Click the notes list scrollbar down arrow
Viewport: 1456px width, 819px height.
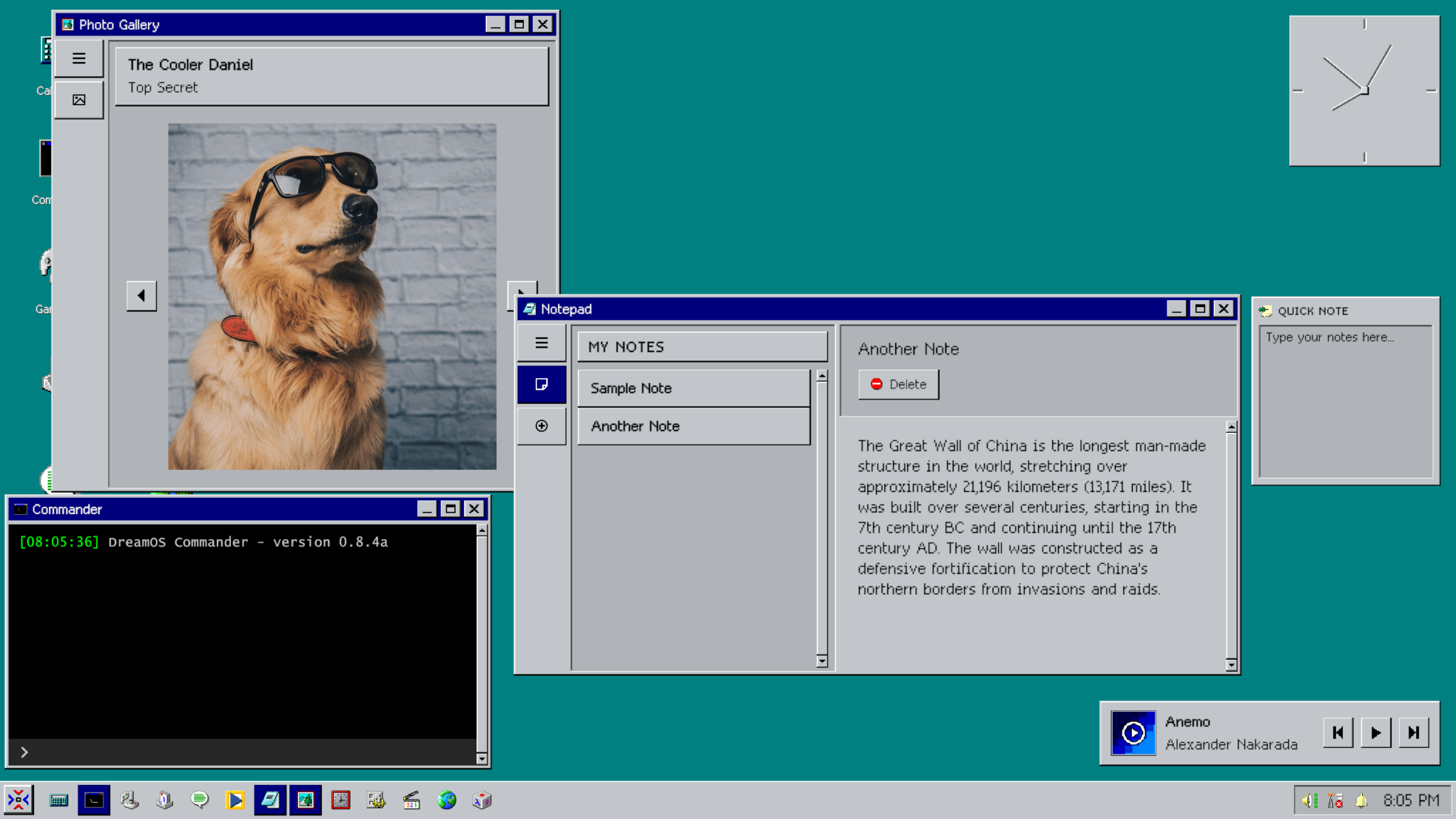pos(821,662)
